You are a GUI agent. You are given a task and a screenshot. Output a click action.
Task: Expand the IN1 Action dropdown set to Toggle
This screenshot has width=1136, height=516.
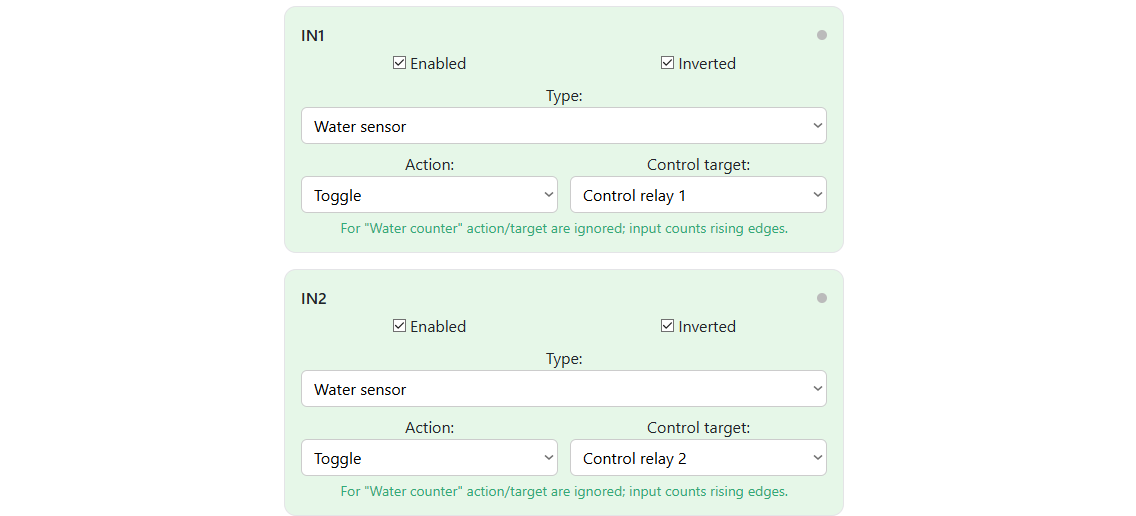click(430, 195)
